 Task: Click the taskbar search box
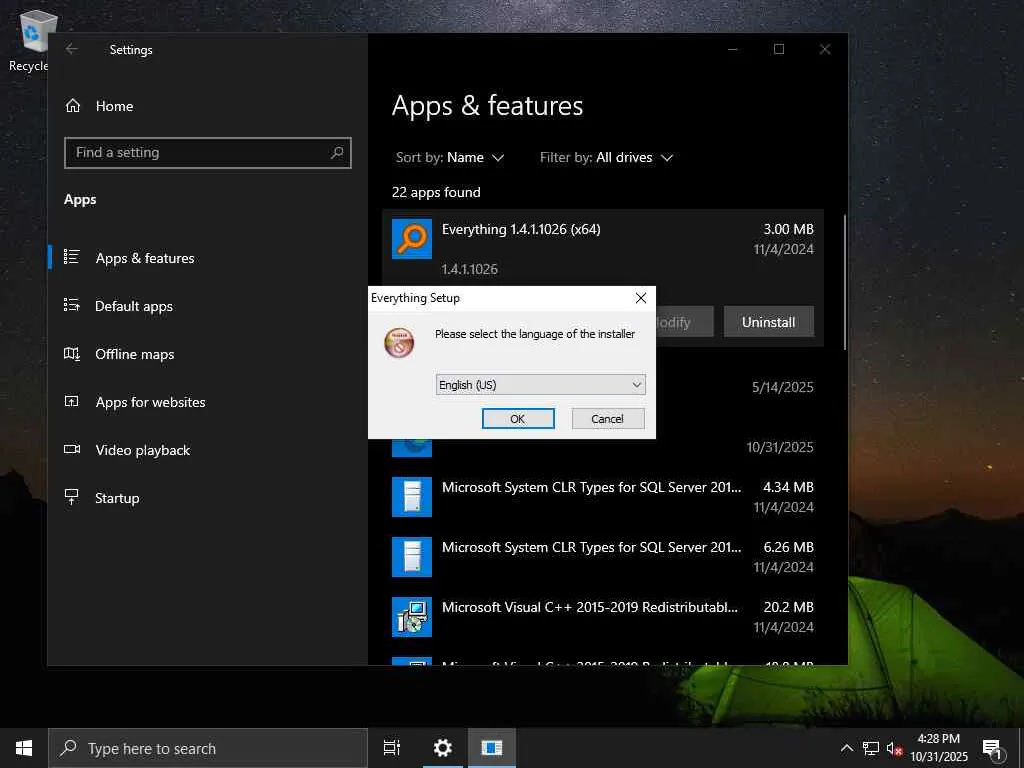[208, 748]
